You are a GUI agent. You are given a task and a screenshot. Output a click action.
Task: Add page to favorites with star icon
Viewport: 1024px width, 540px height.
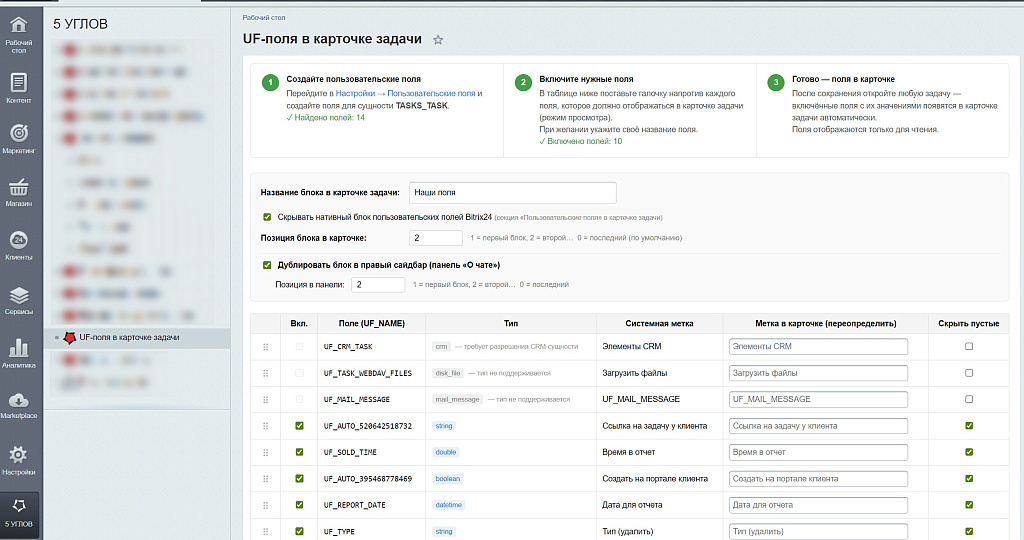pos(438,40)
